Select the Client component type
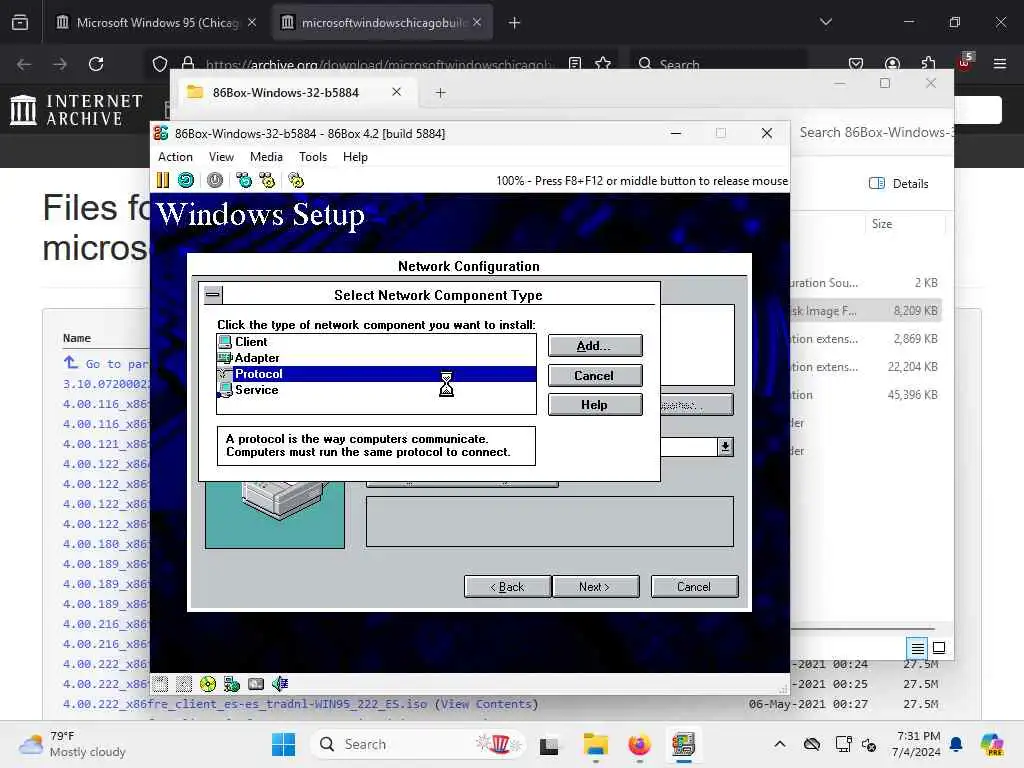 pyautogui.click(x=376, y=342)
